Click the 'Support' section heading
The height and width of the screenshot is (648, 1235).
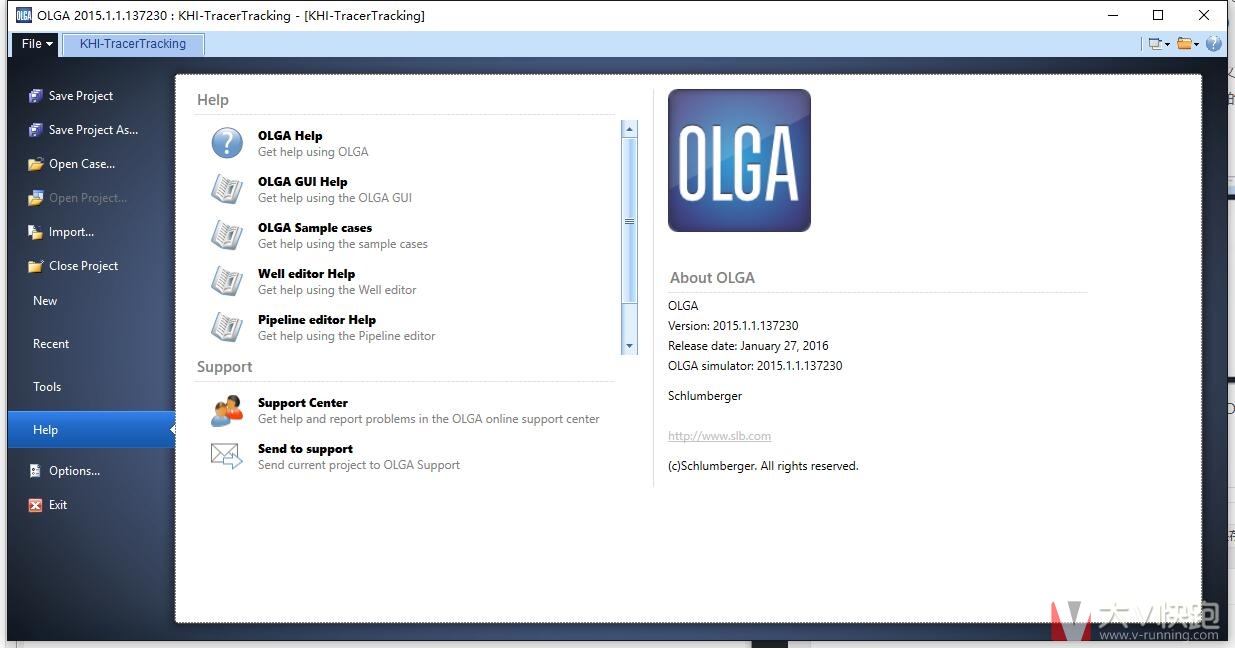tap(224, 367)
